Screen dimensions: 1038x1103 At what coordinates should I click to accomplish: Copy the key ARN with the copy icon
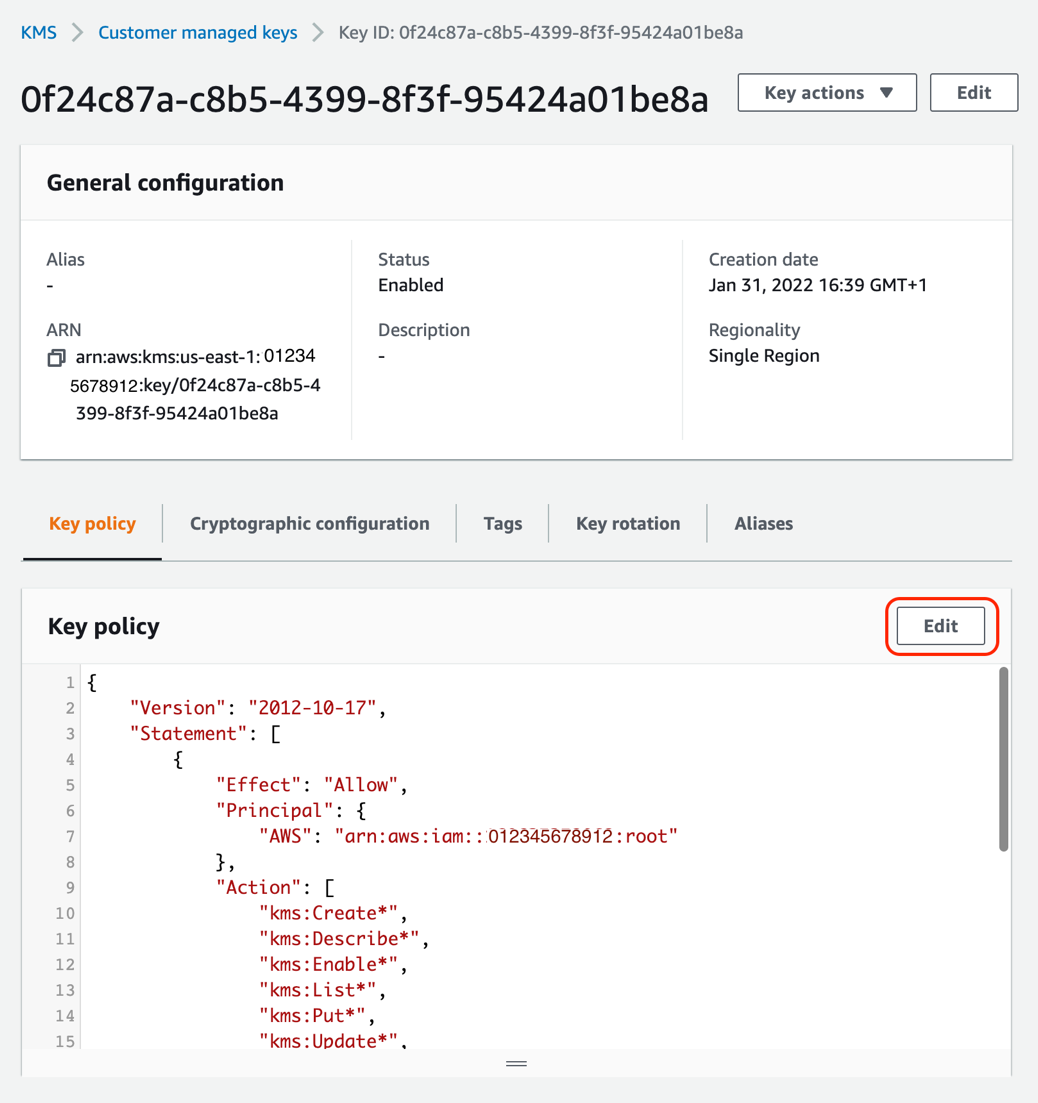point(56,358)
